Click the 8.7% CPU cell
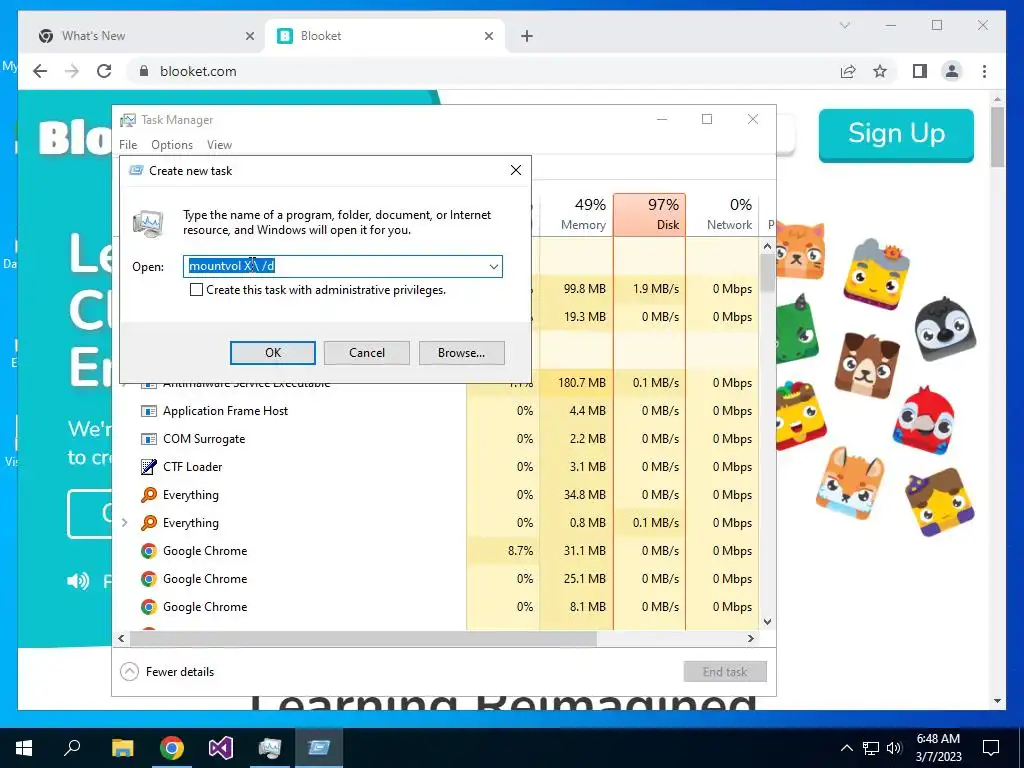 pos(504,551)
